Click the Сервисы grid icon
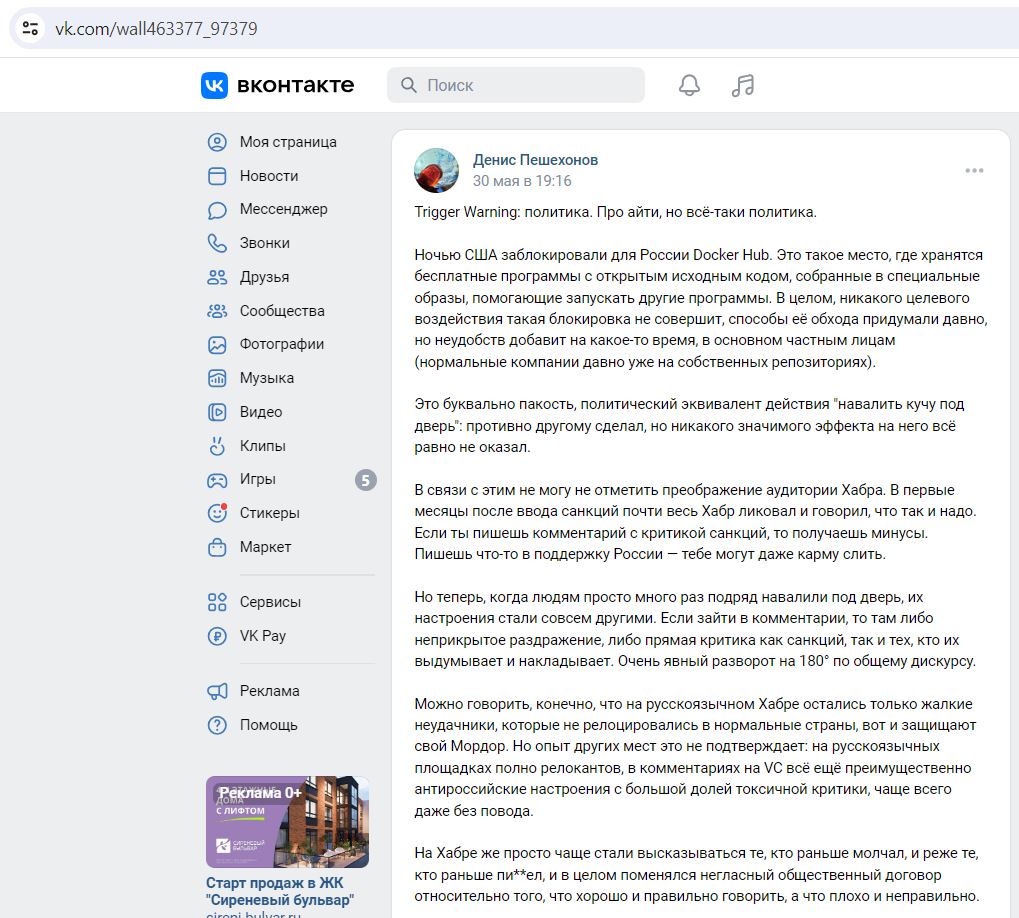Screen dimensions: 1019x918 click(217, 602)
